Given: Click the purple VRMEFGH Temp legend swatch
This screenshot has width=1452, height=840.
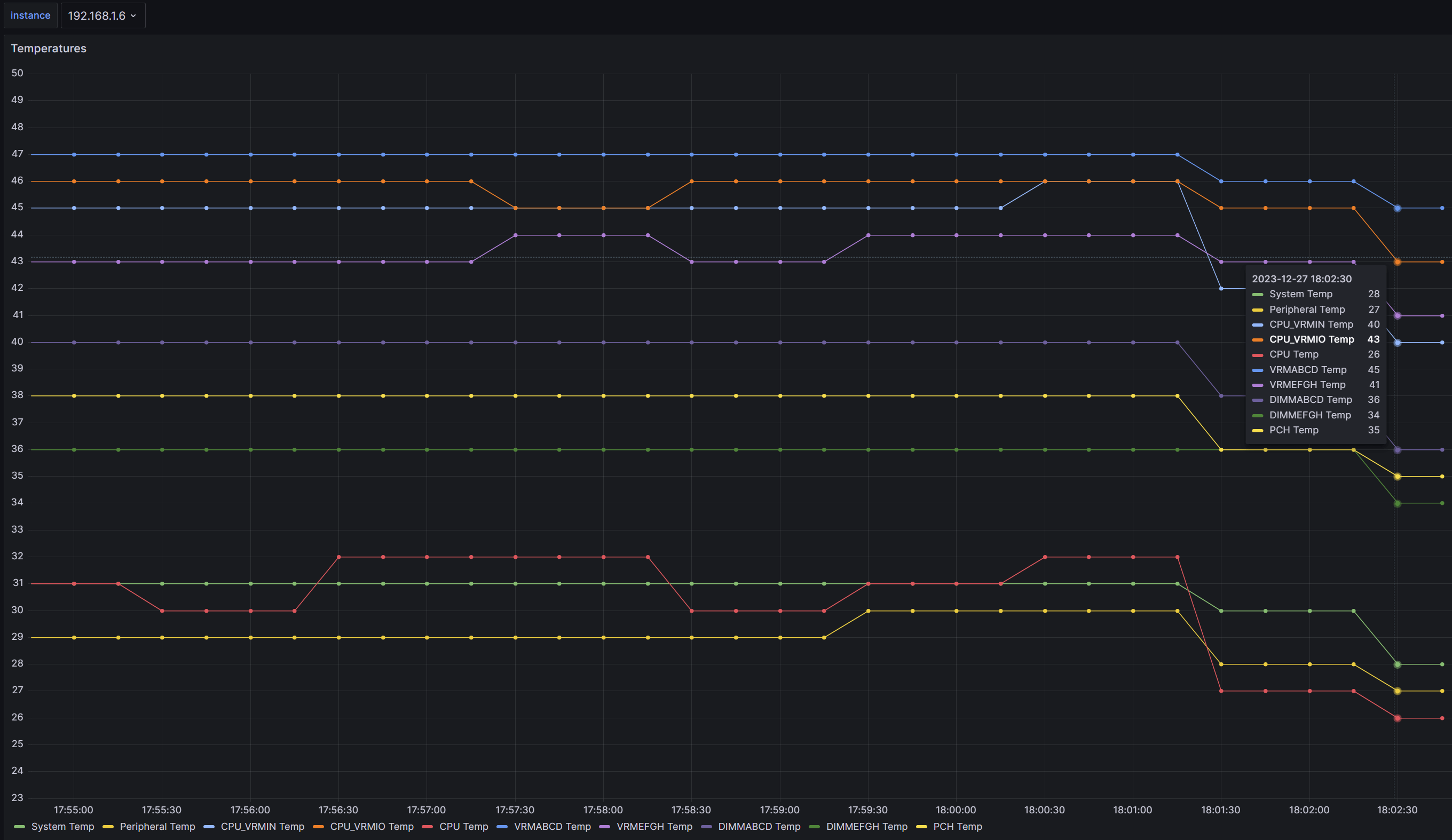Looking at the screenshot, I should (x=605, y=827).
